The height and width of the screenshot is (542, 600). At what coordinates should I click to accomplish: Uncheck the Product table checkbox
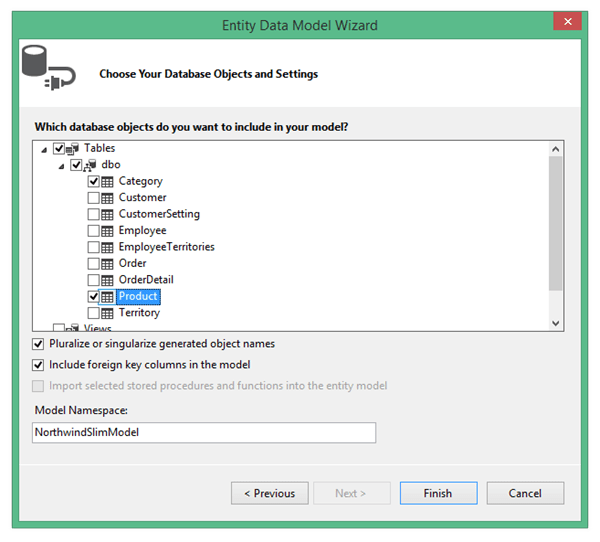click(x=94, y=297)
